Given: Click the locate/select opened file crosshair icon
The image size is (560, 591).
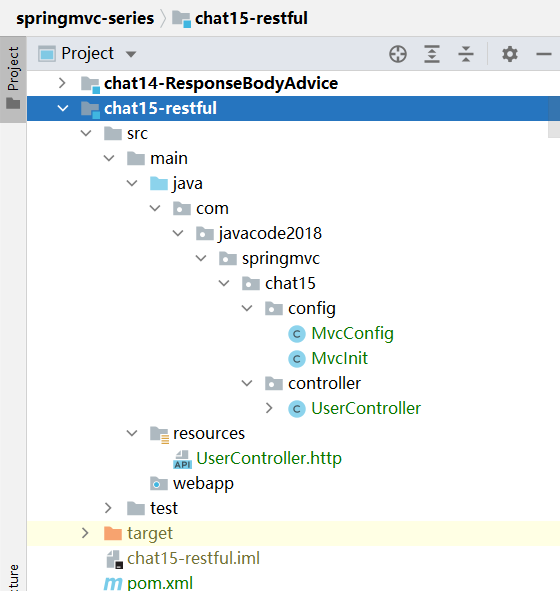Looking at the screenshot, I should (x=398, y=54).
